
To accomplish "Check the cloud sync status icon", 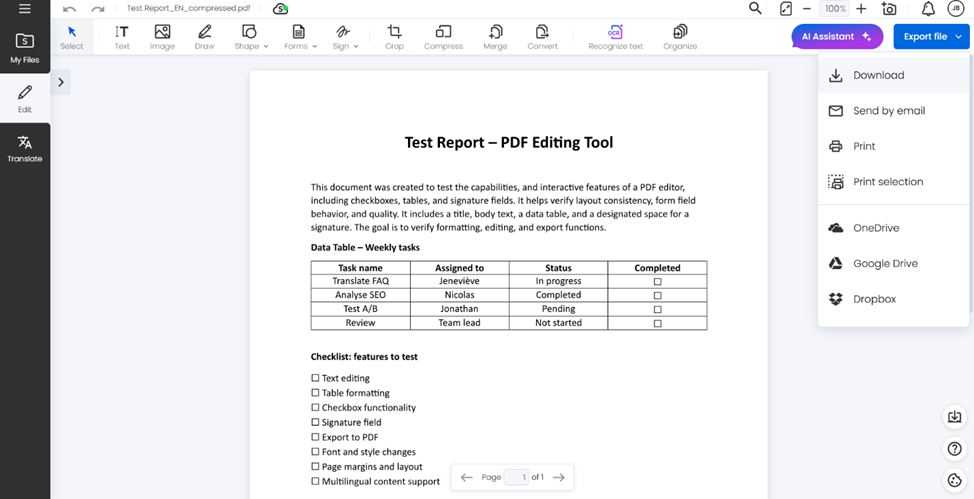I will pyautogui.click(x=280, y=9).
